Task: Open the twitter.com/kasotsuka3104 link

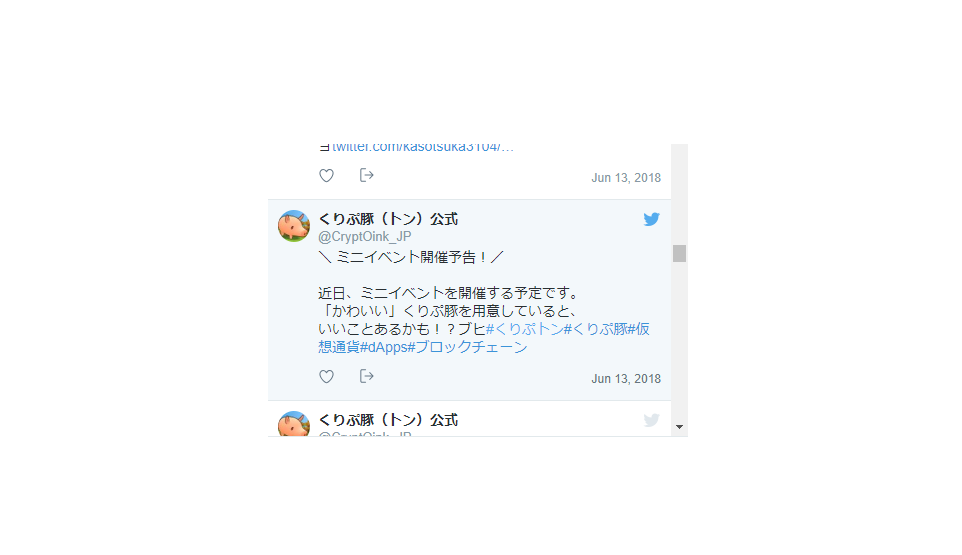Action: click(x=423, y=148)
